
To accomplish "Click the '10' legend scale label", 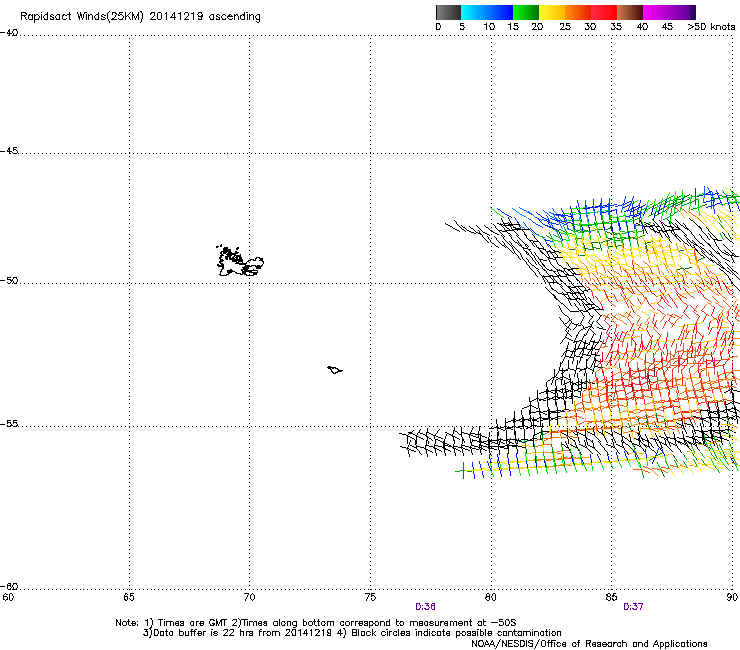I will pos(489,27).
